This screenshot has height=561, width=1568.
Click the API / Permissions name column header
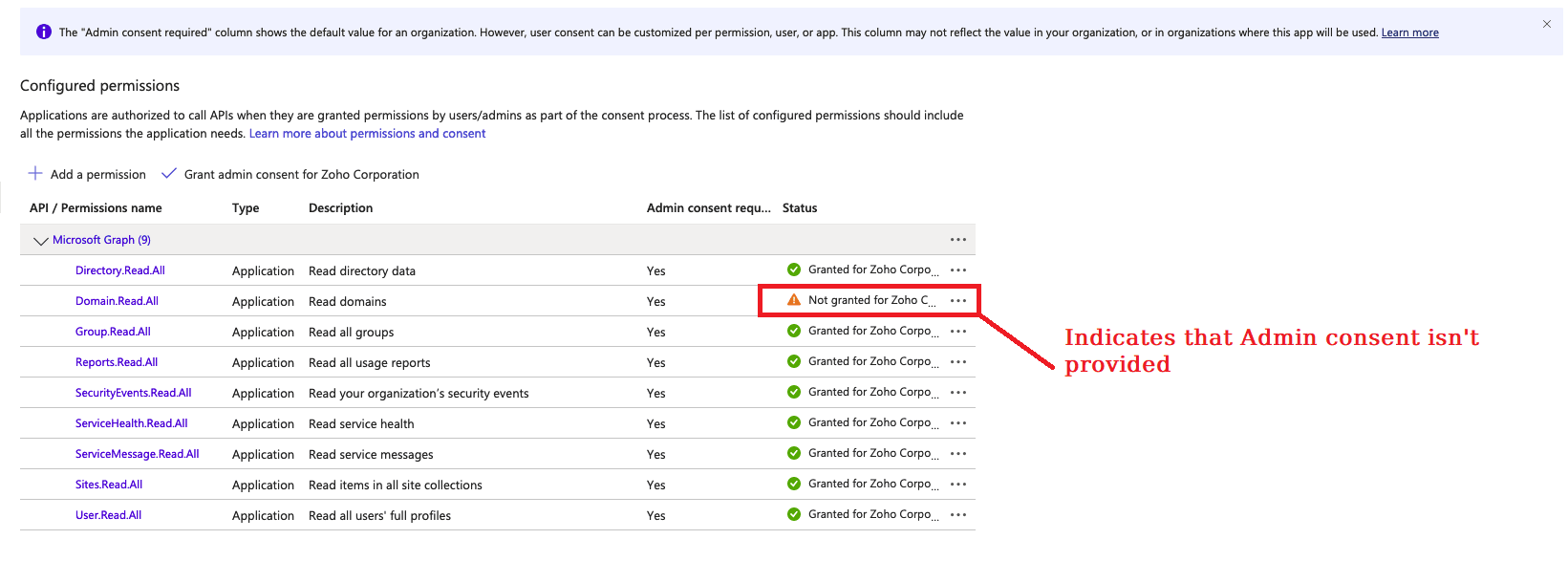click(x=96, y=208)
